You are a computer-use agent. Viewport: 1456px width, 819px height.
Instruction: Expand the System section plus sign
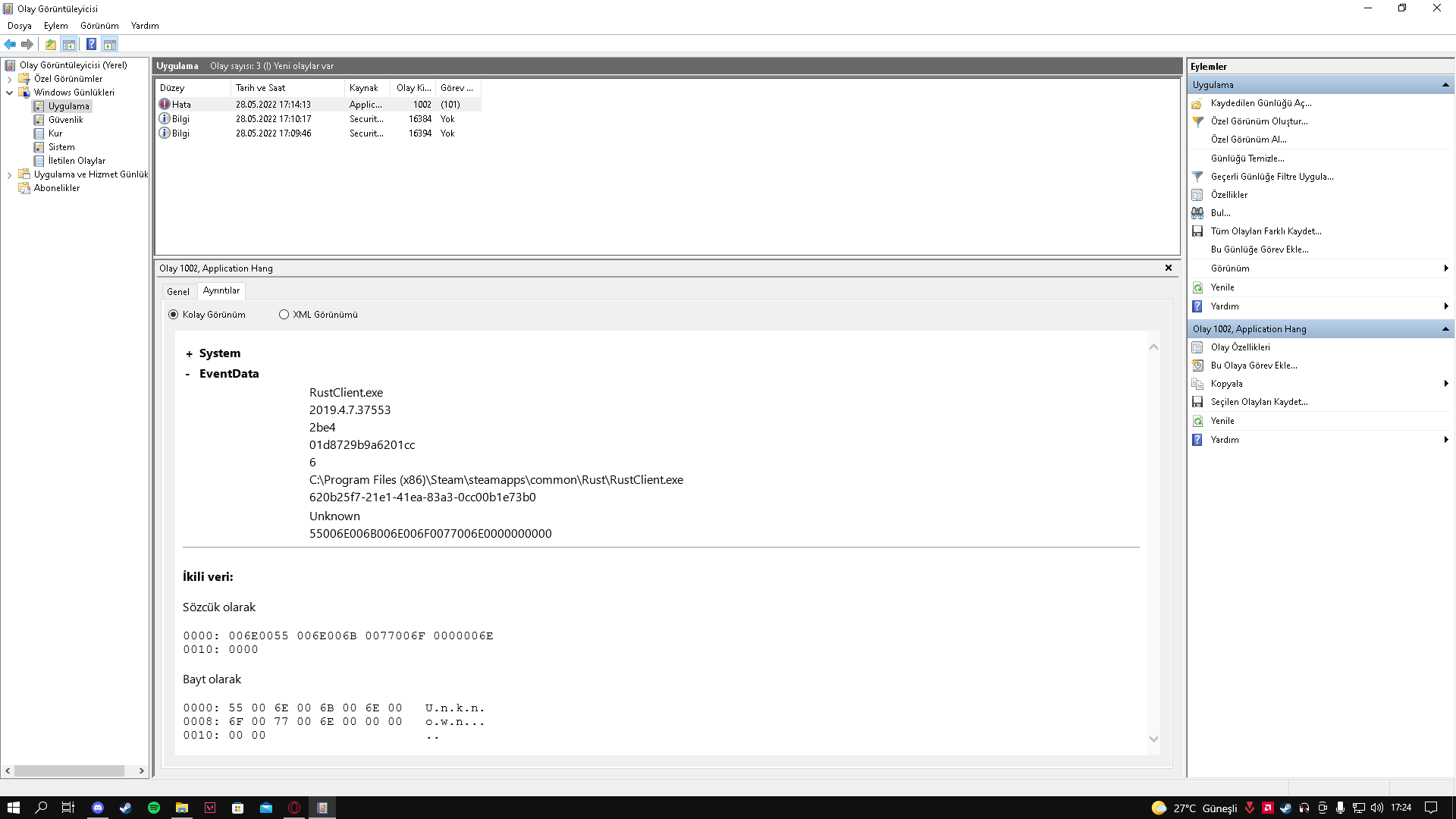189,354
